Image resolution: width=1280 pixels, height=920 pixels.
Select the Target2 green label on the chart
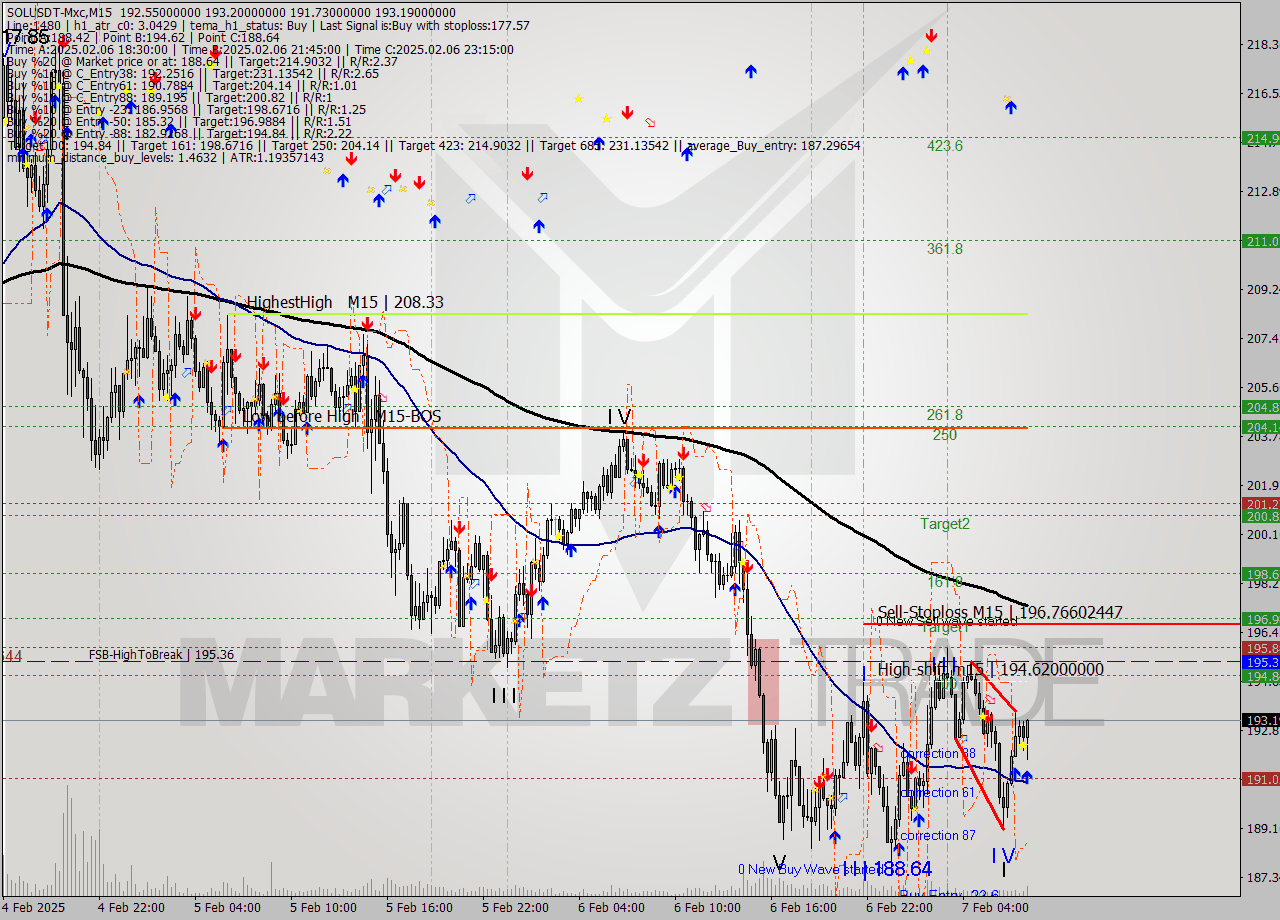(944, 524)
